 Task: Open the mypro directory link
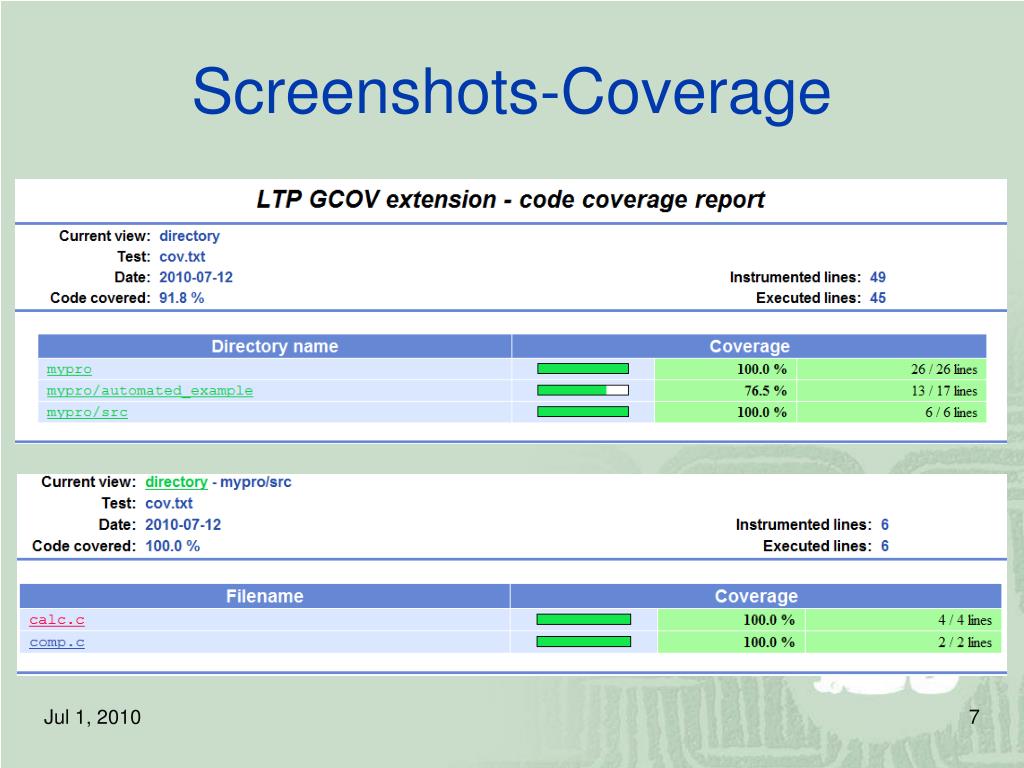(69, 369)
